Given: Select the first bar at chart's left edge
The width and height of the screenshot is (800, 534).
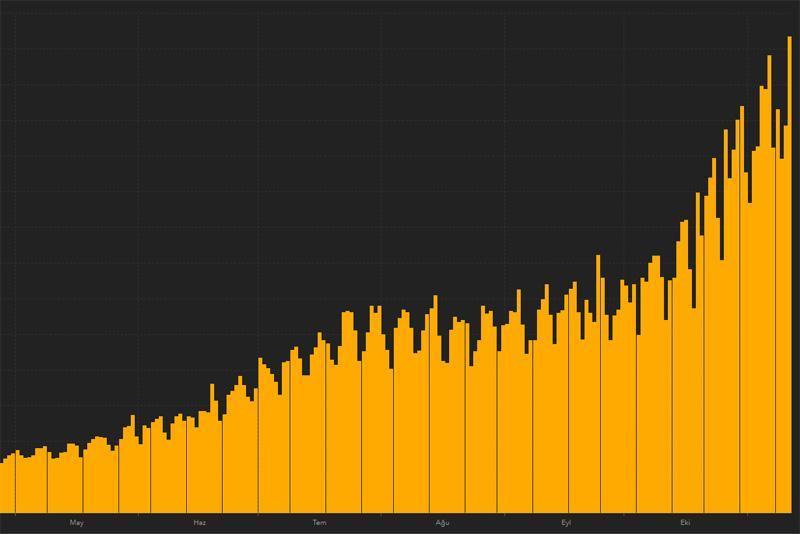Looking at the screenshot, I should 3,488.
